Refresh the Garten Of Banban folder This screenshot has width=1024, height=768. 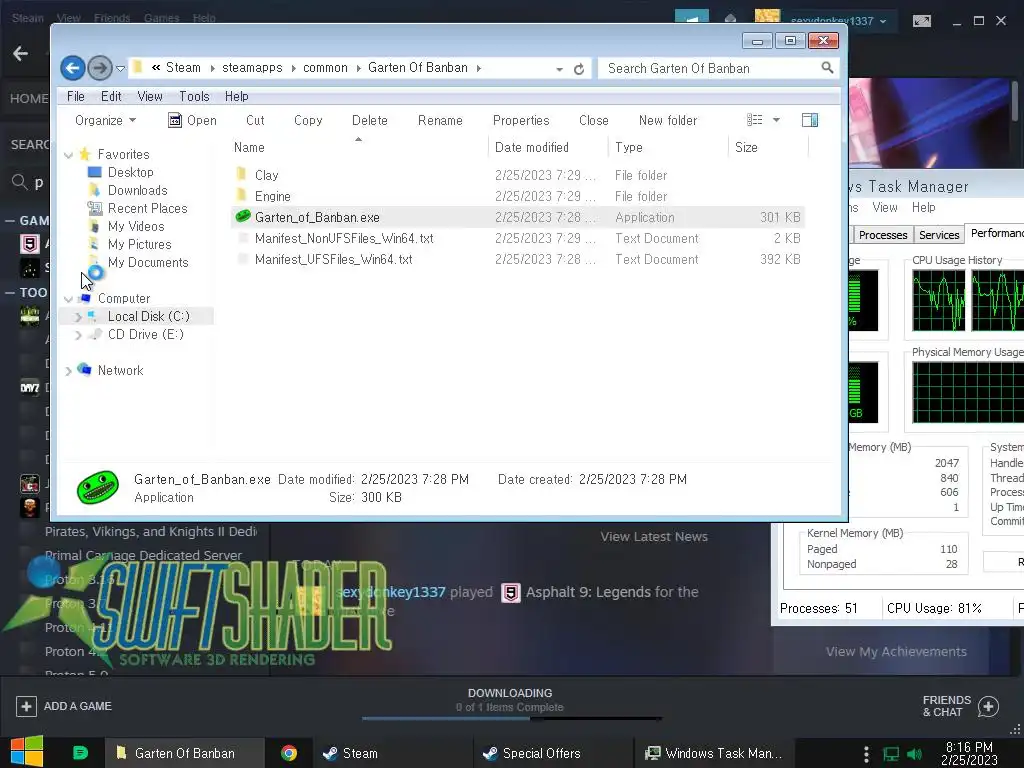point(579,69)
